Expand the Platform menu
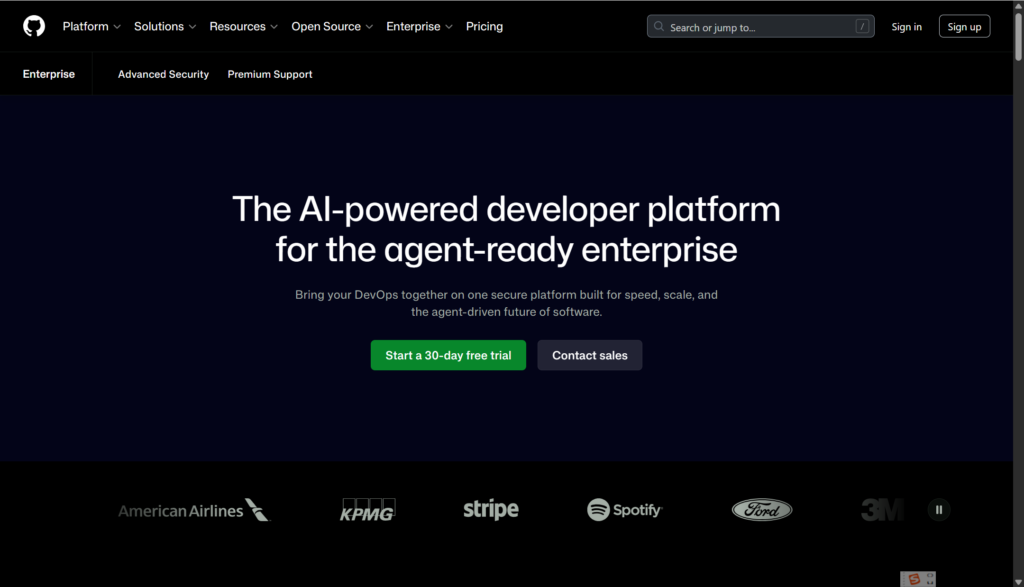The image size is (1024, 587). 91,27
